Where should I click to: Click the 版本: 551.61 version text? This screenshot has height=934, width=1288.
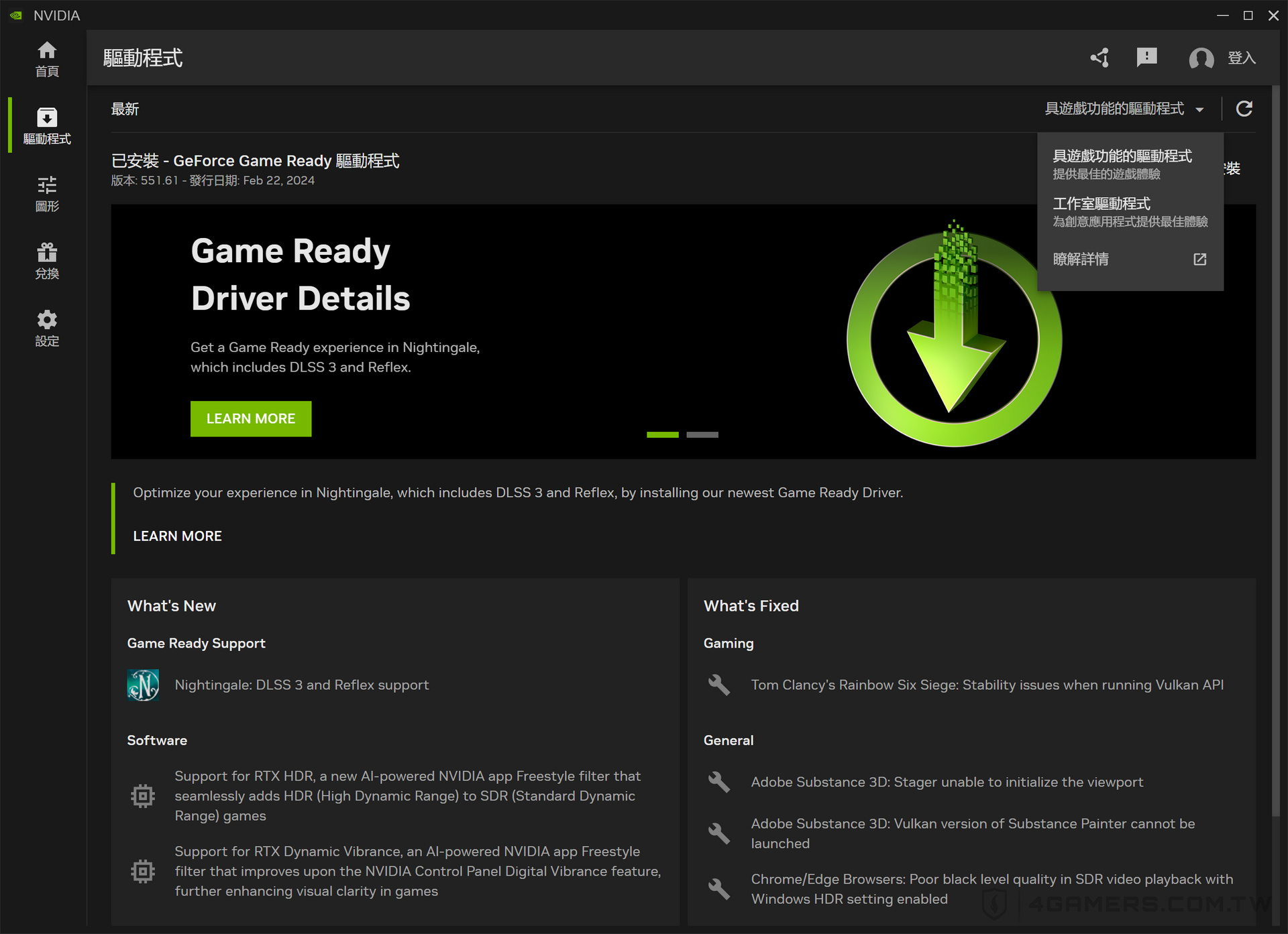213,180
